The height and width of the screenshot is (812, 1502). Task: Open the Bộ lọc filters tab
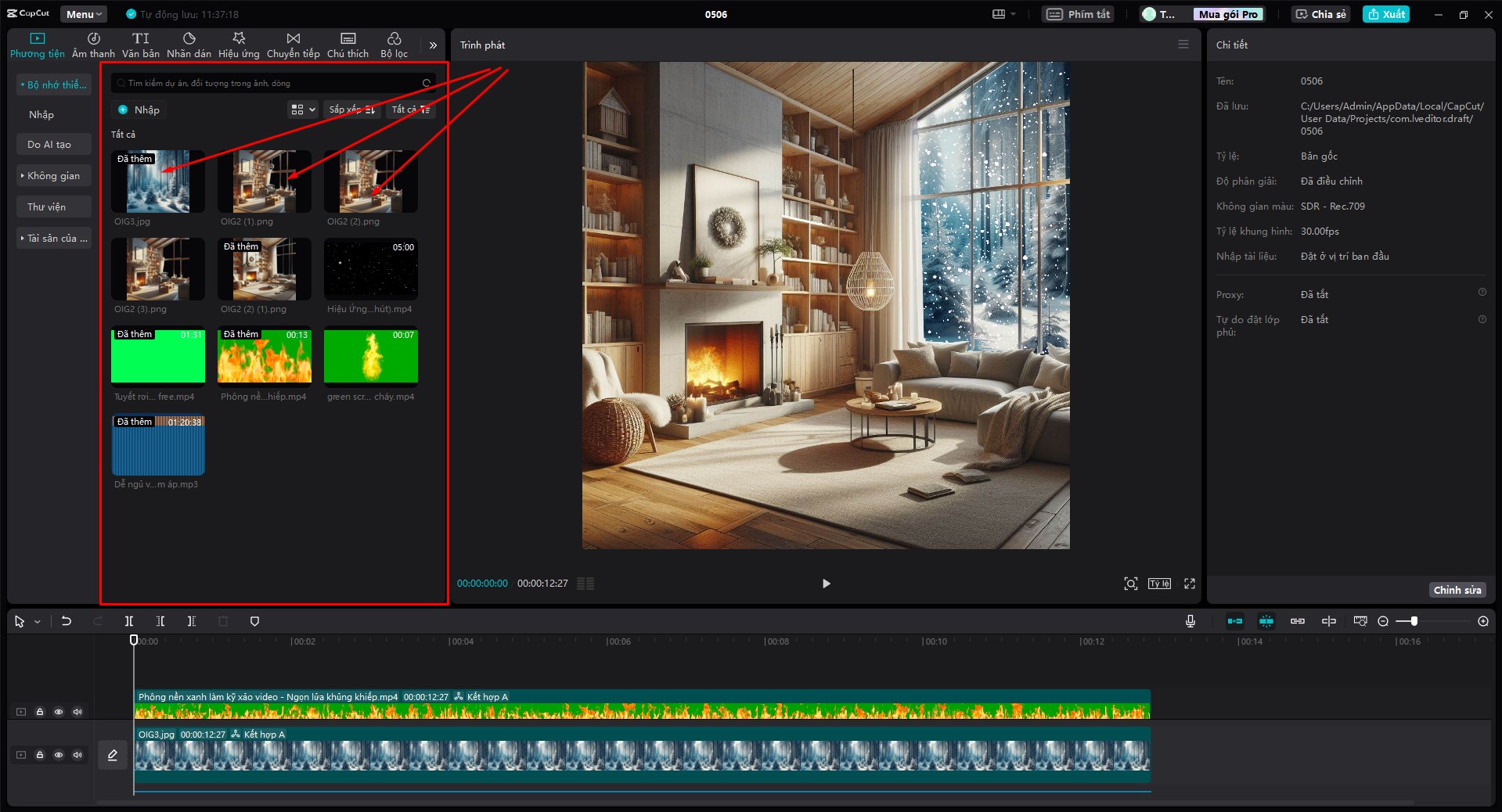394,45
